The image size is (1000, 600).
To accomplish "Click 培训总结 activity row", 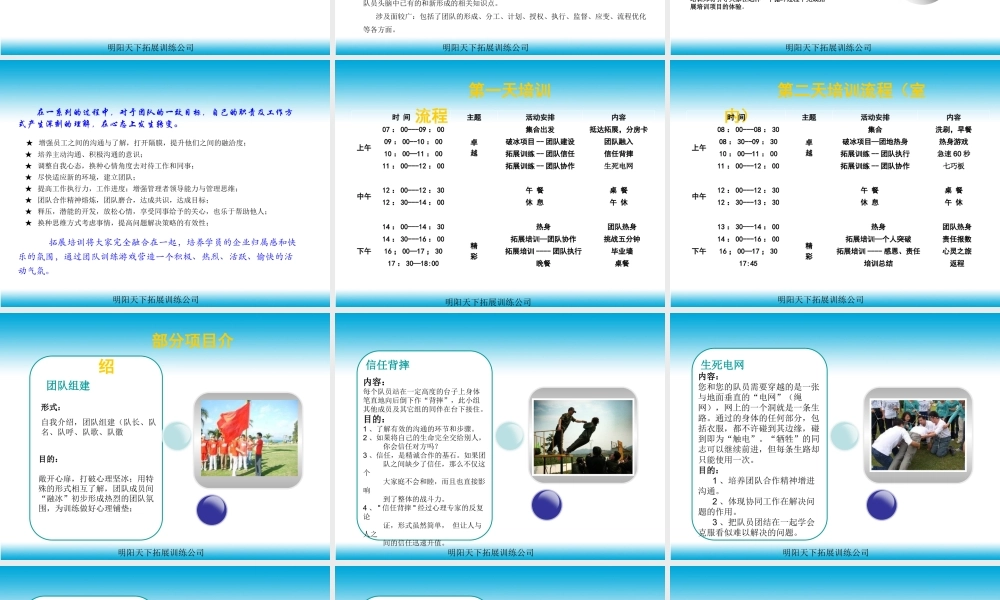I will [878, 263].
